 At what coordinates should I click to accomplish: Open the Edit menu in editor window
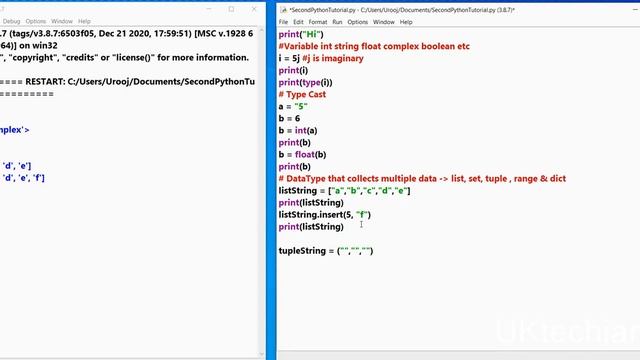click(298, 22)
